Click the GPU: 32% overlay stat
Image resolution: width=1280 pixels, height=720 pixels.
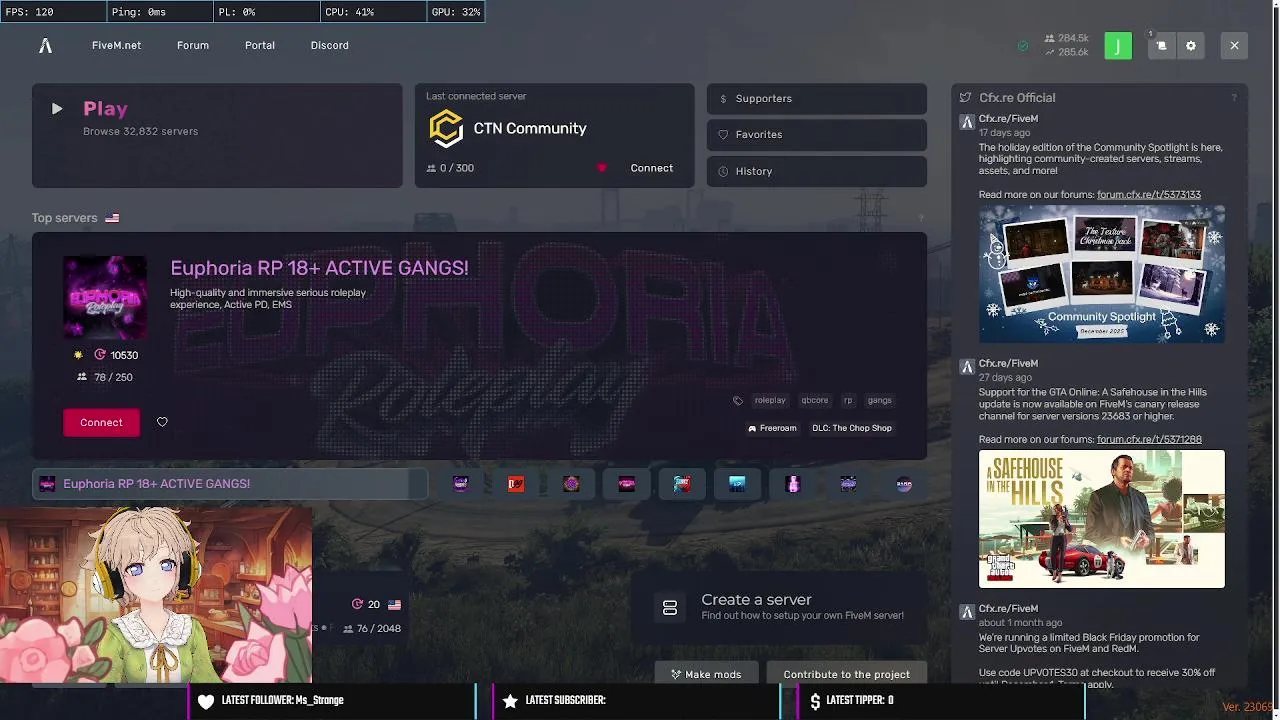click(456, 12)
